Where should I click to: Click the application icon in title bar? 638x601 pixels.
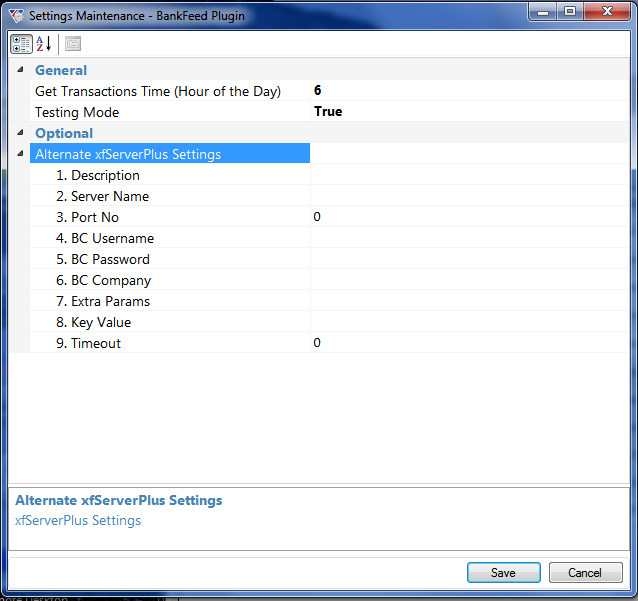click(17, 15)
